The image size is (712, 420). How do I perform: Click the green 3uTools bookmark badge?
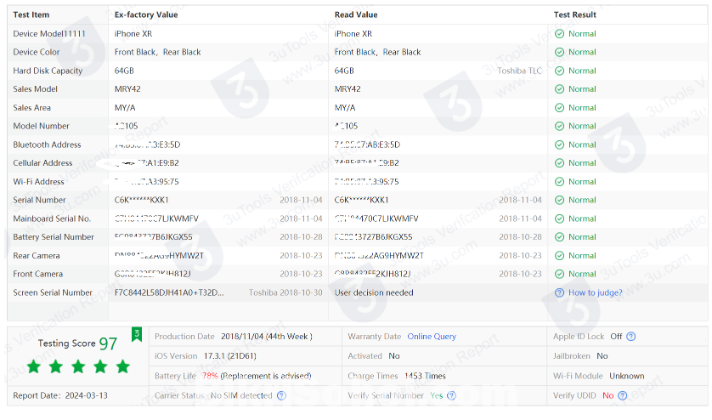tap(137, 334)
